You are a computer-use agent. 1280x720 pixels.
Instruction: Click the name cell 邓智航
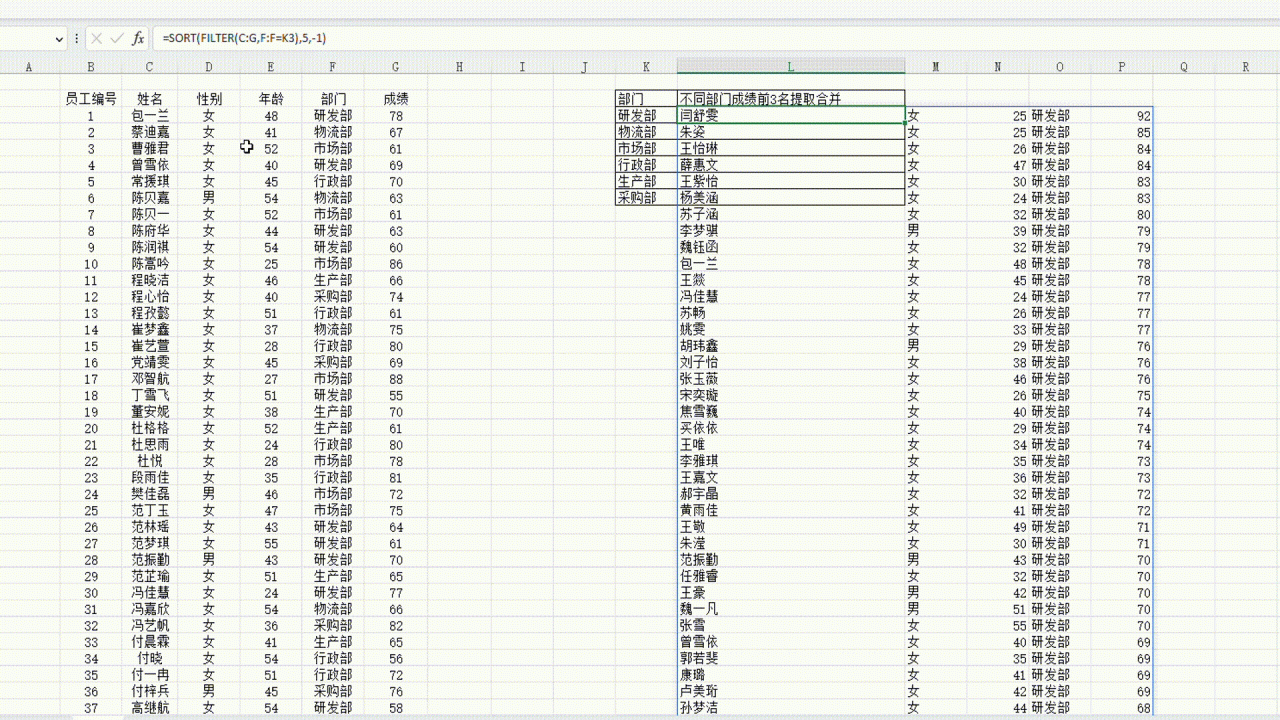click(x=150, y=379)
